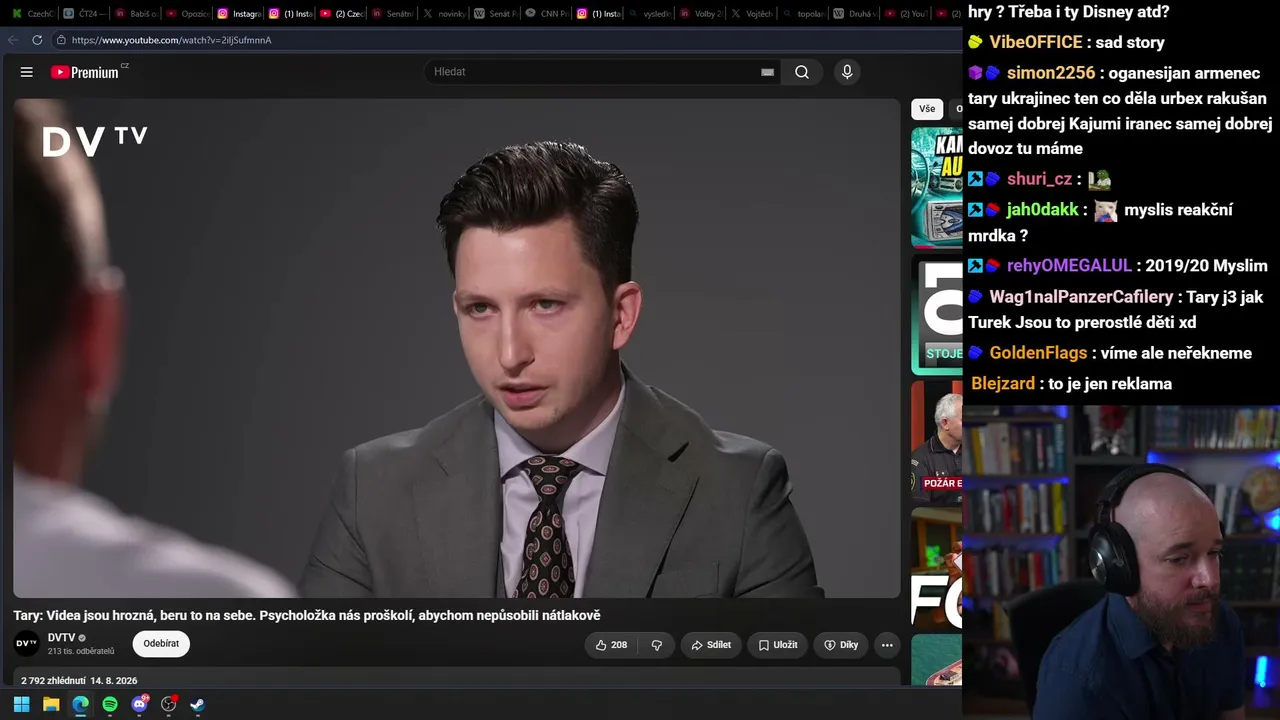Open the first recommended video thumbnail
This screenshot has height=720, width=1280.
point(936,187)
